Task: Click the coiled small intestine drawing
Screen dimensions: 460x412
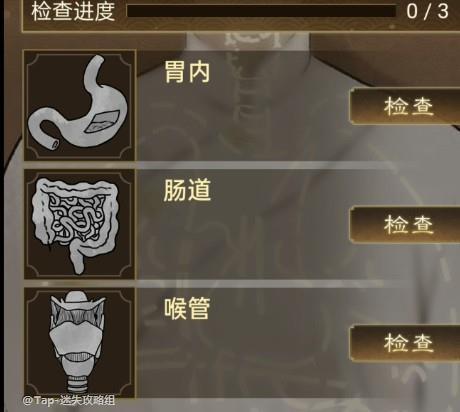Action: [76, 218]
